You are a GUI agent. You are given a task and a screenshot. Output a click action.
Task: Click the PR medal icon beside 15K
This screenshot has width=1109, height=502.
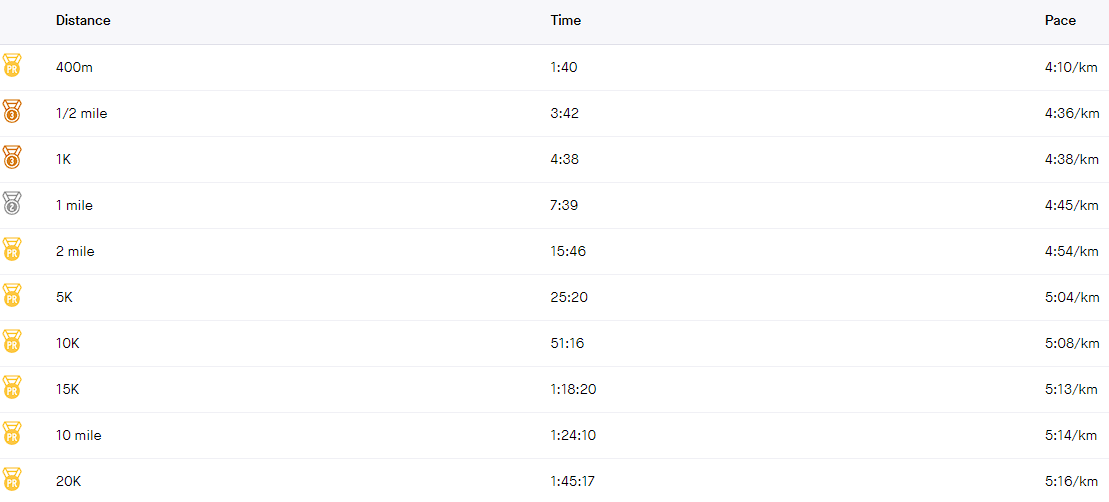coord(12,387)
